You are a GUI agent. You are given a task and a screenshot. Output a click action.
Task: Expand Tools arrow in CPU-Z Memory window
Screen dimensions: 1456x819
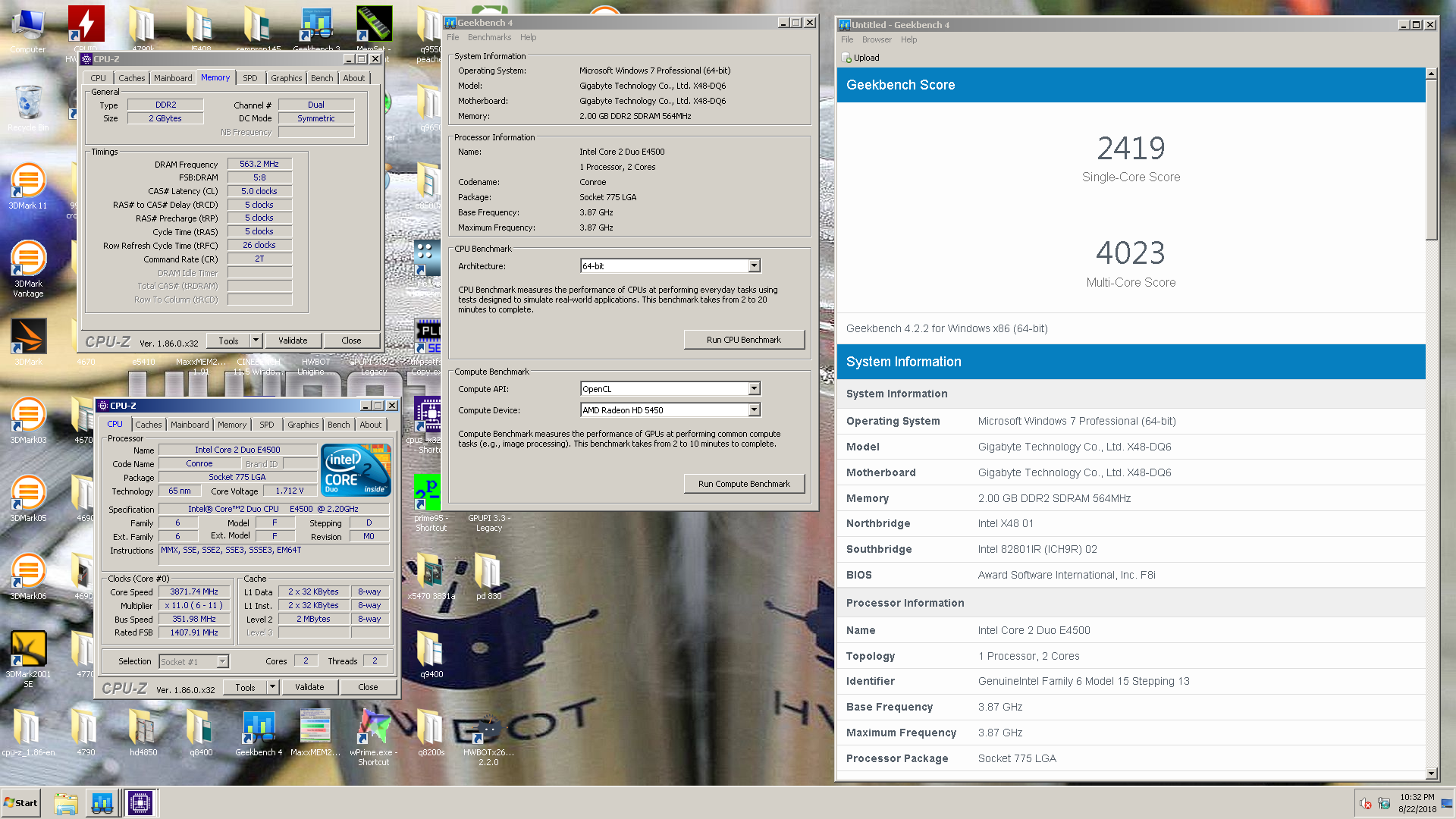[256, 341]
